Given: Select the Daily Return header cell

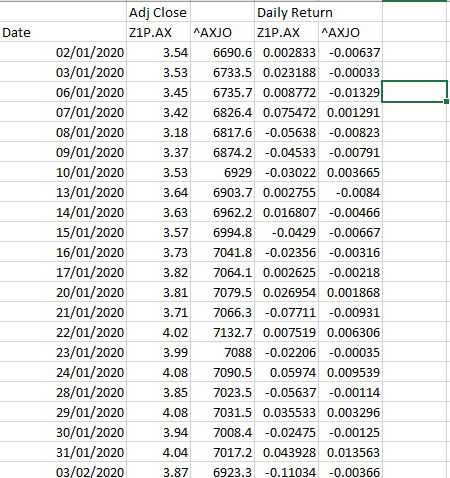Looking at the screenshot, I should point(286,12).
